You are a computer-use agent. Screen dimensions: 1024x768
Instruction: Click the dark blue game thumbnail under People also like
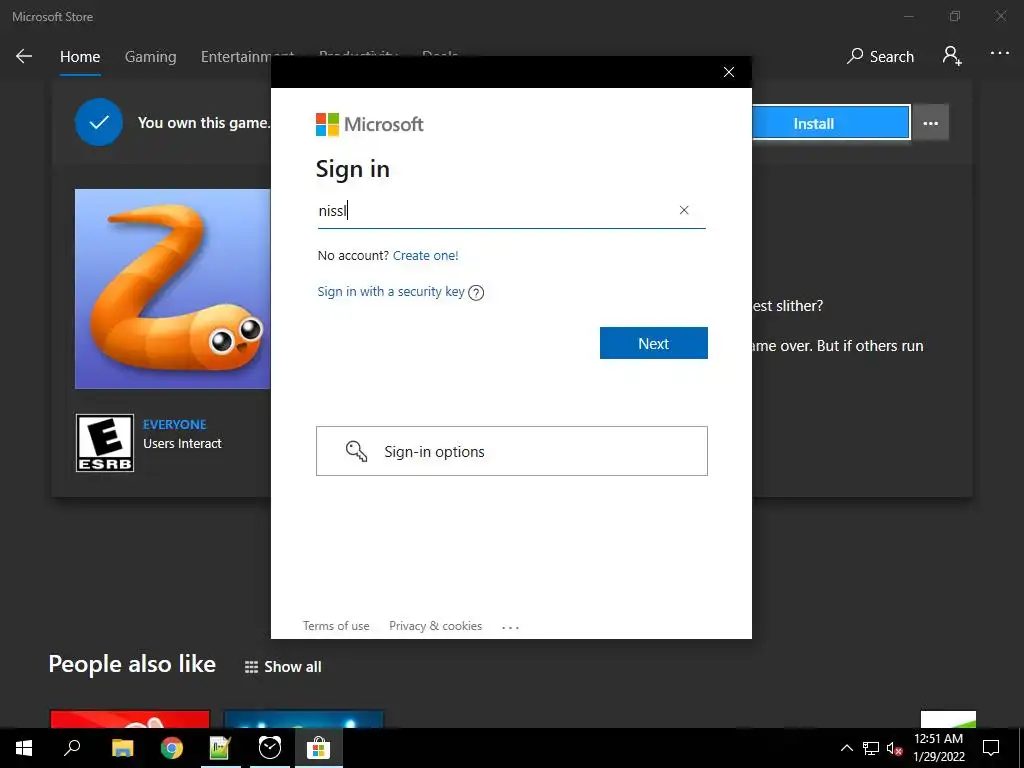click(x=304, y=719)
